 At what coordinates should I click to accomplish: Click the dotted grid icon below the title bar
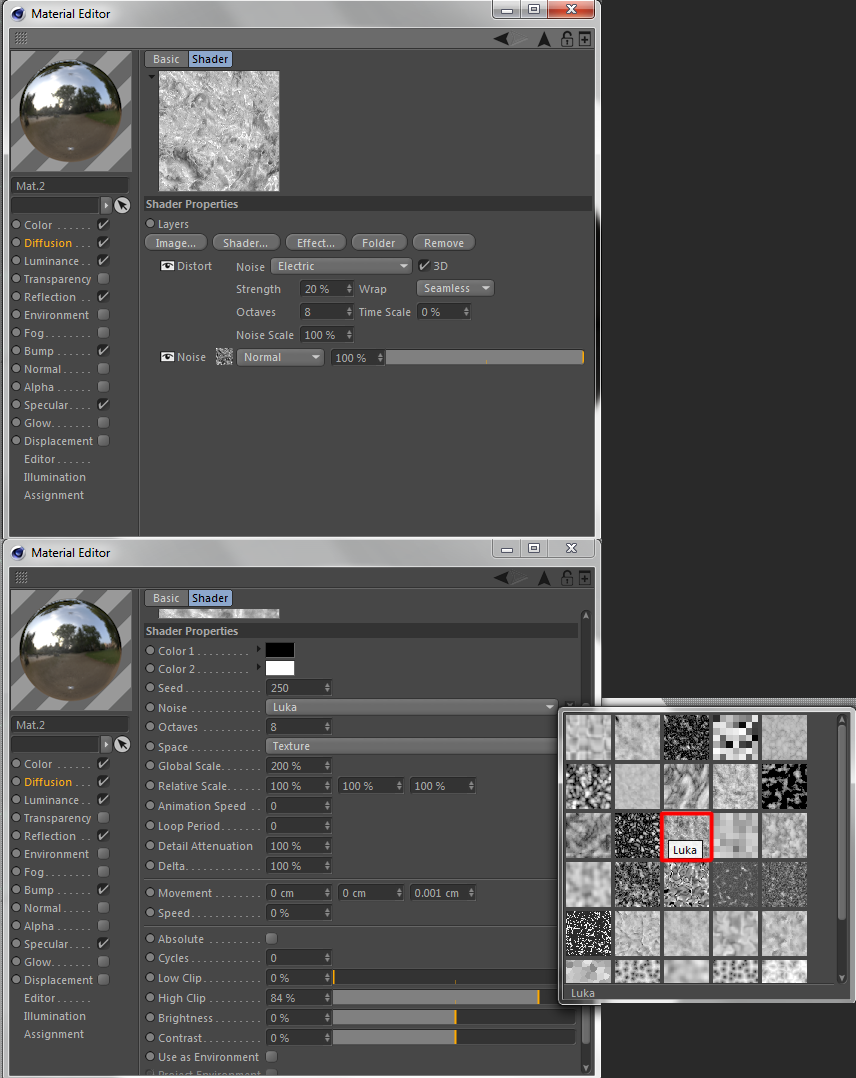(x=21, y=38)
